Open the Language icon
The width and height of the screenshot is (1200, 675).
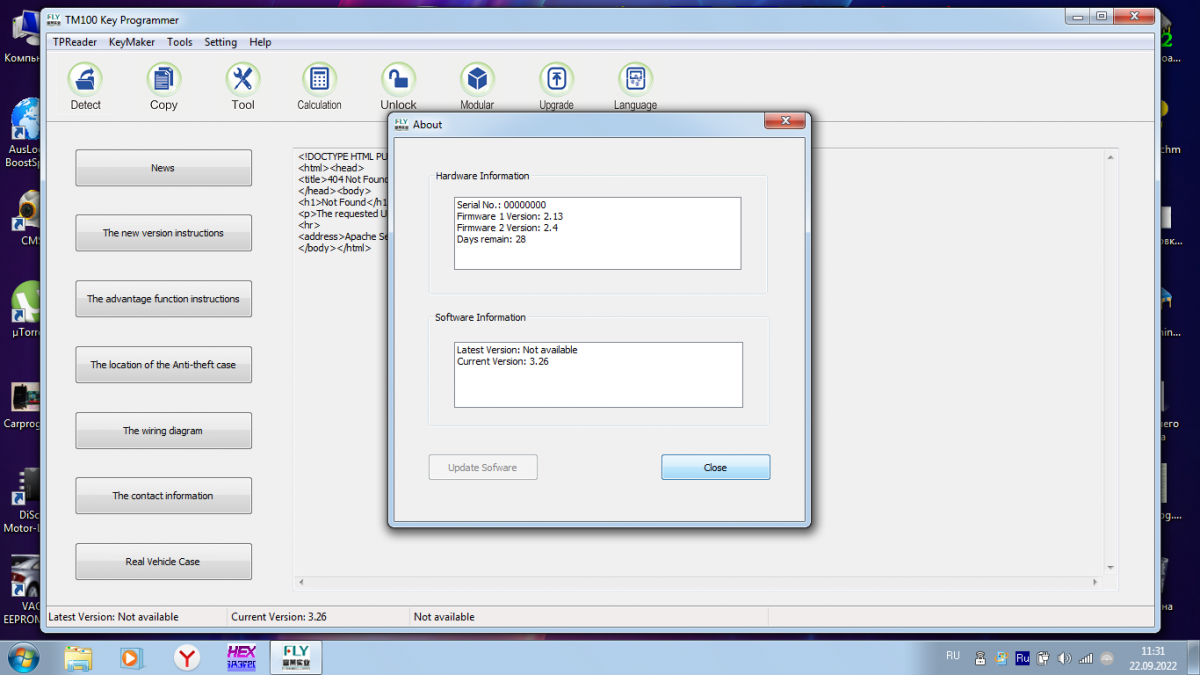pos(635,80)
